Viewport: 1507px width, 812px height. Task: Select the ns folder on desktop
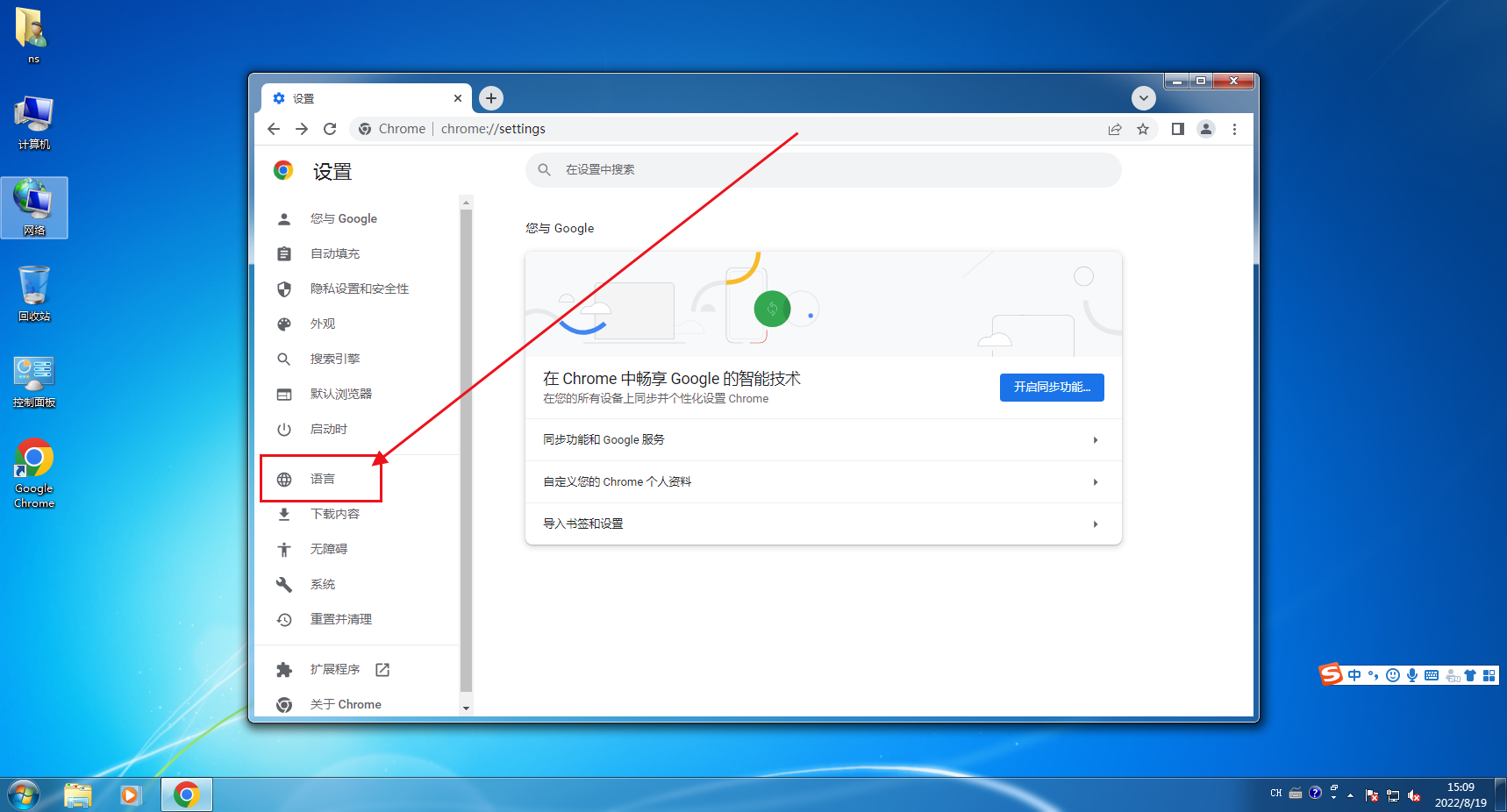coord(32,35)
